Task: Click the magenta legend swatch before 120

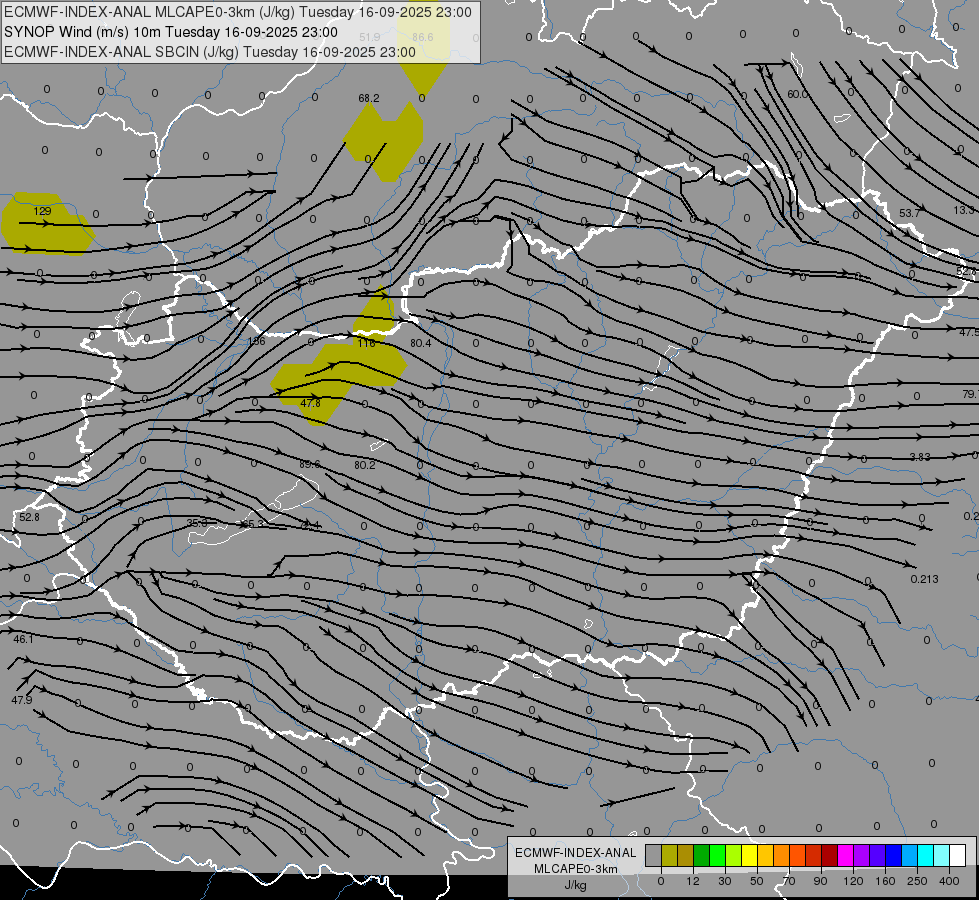Action: [x=845, y=855]
